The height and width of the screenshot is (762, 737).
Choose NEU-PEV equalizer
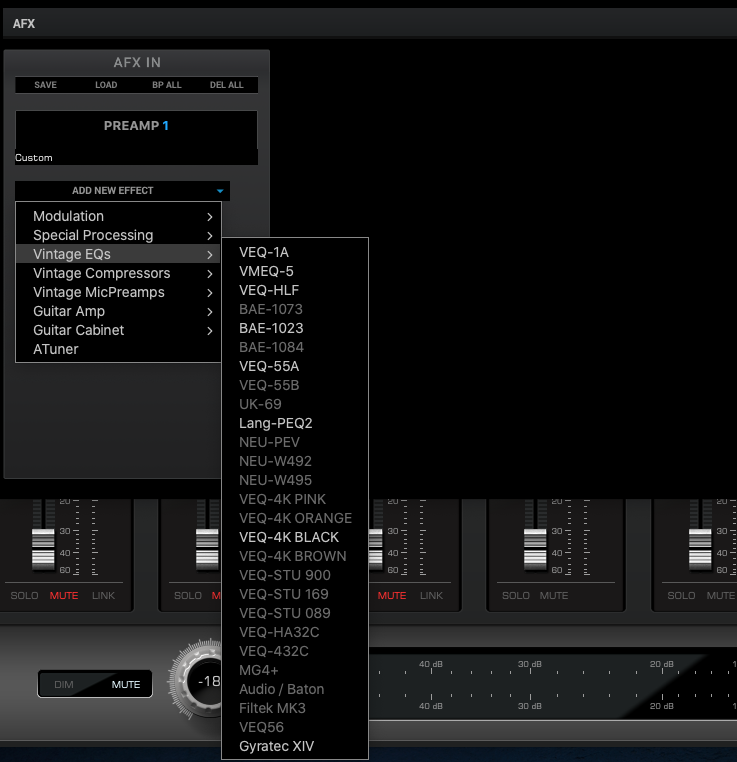[295, 442]
